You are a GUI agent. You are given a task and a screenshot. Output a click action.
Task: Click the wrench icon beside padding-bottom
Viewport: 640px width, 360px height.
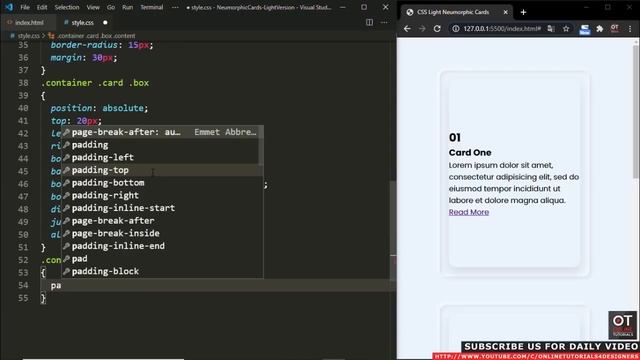[x=67, y=182]
